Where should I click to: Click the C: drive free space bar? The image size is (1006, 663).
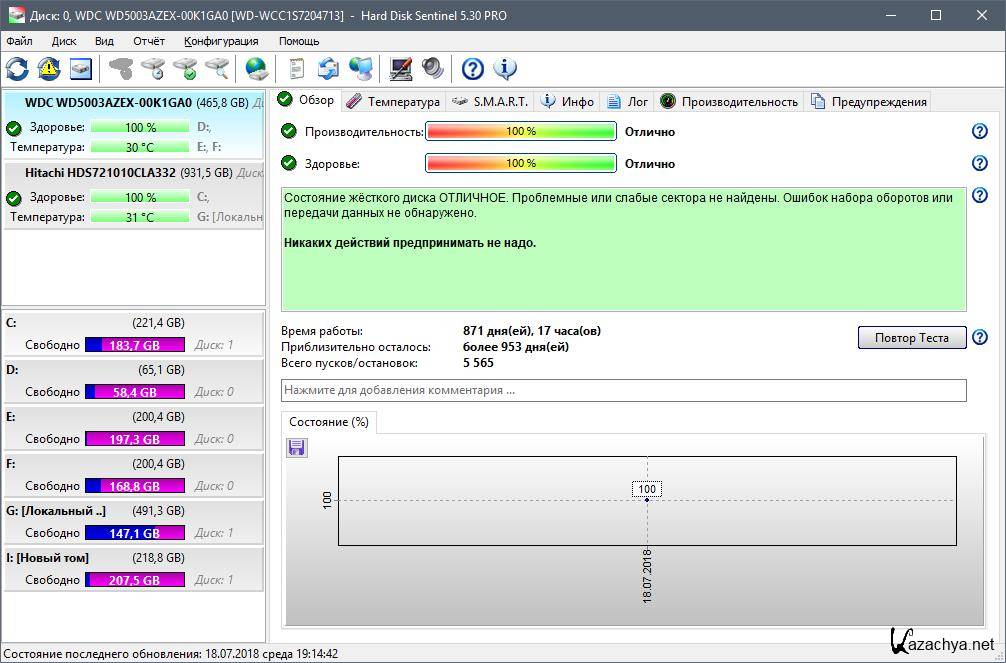pyautogui.click(x=134, y=345)
